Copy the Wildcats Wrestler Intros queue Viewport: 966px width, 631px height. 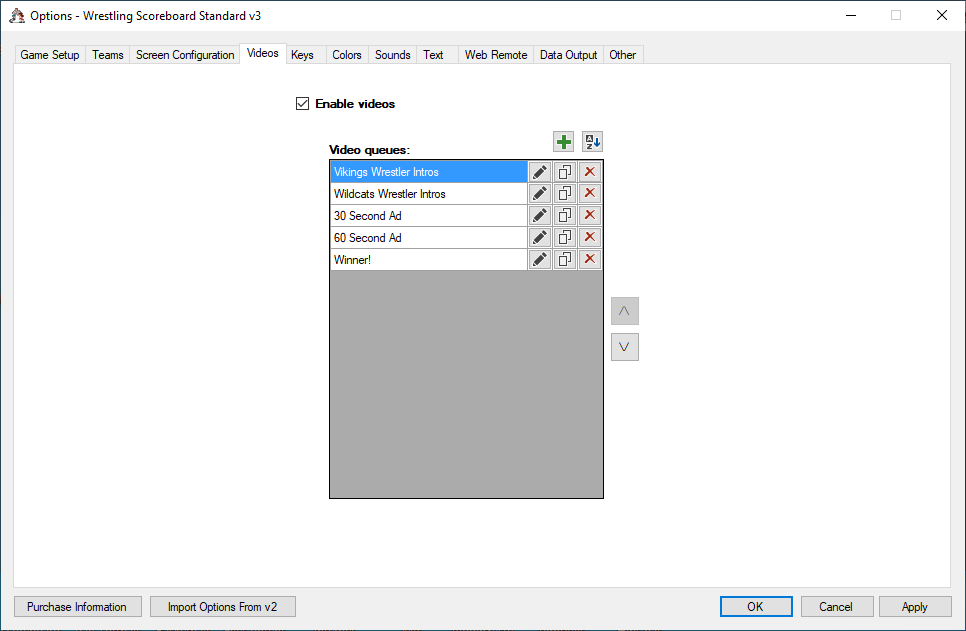click(565, 193)
